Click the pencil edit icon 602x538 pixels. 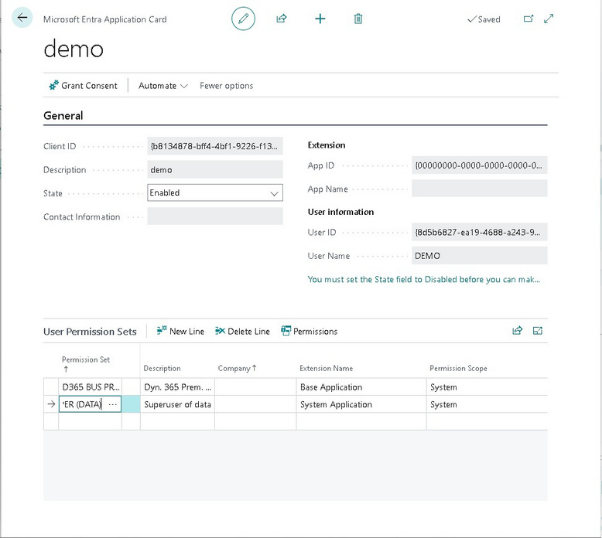tap(243, 18)
